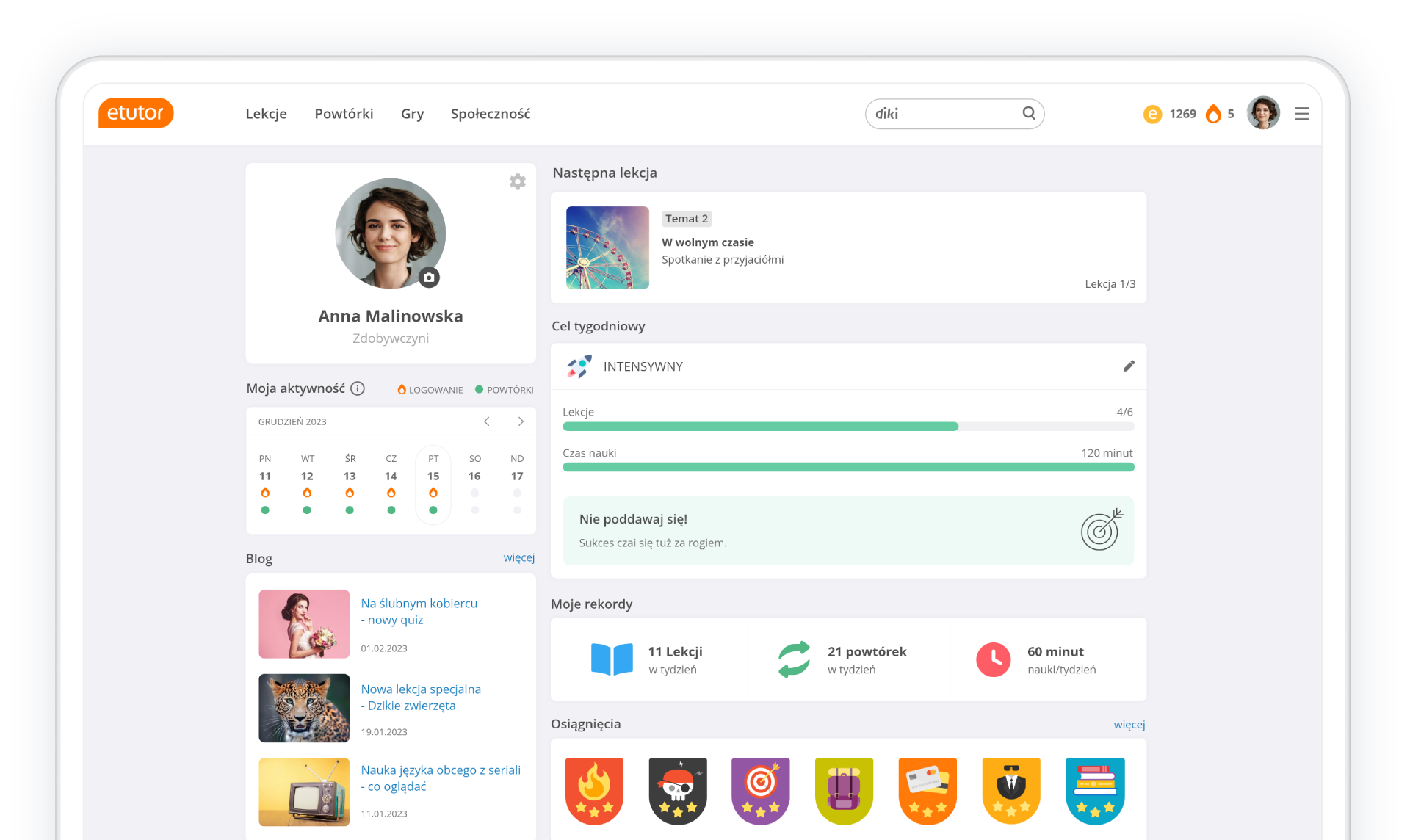Go to previous month in calendar
Viewport: 1410px width, 840px height.
486,421
